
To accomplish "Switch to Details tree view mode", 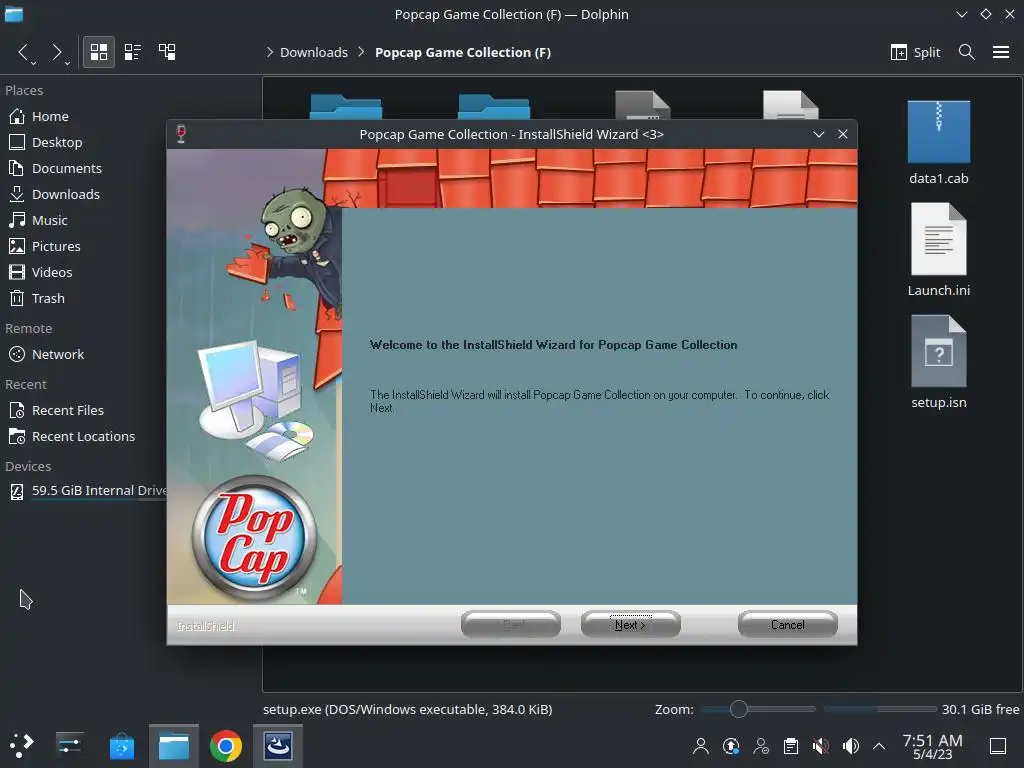I will (x=167, y=52).
